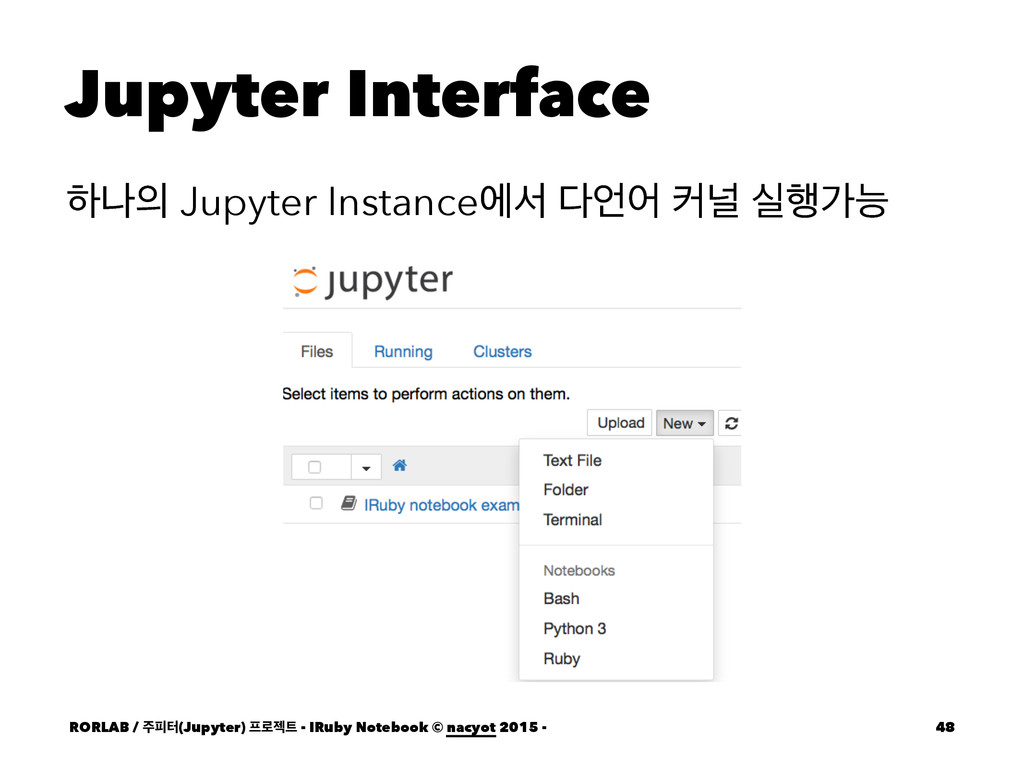This screenshot has height=768, width=1024.
Task: Click the Jupyter Interface slide title
Action: tap(357, 97)
